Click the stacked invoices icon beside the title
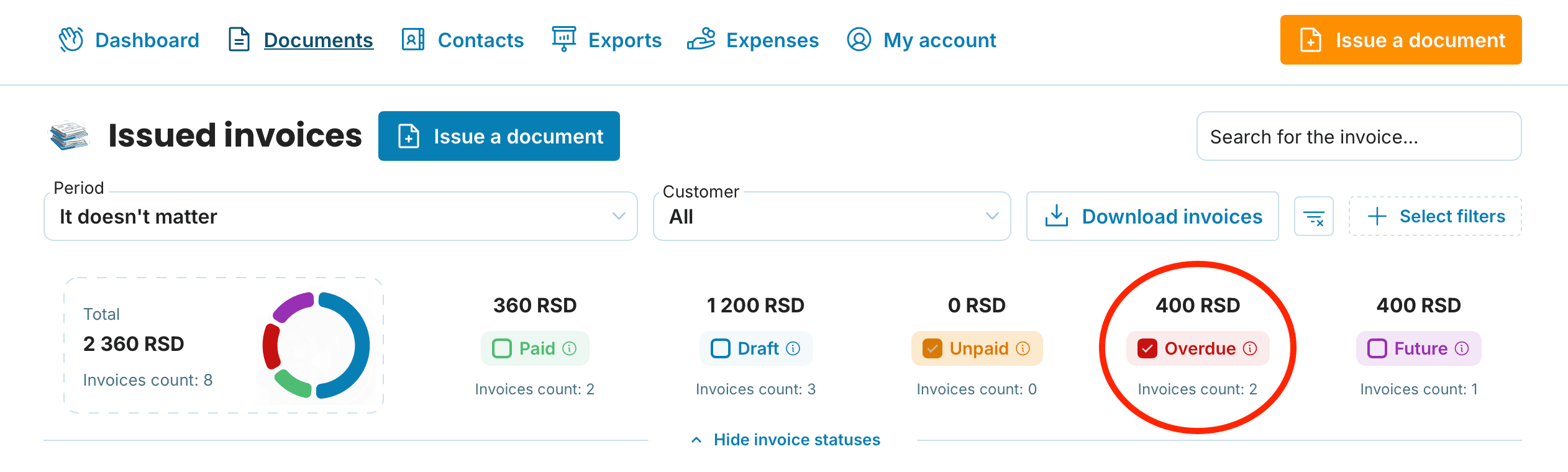 pyautogui.click(x=69, y=136)
